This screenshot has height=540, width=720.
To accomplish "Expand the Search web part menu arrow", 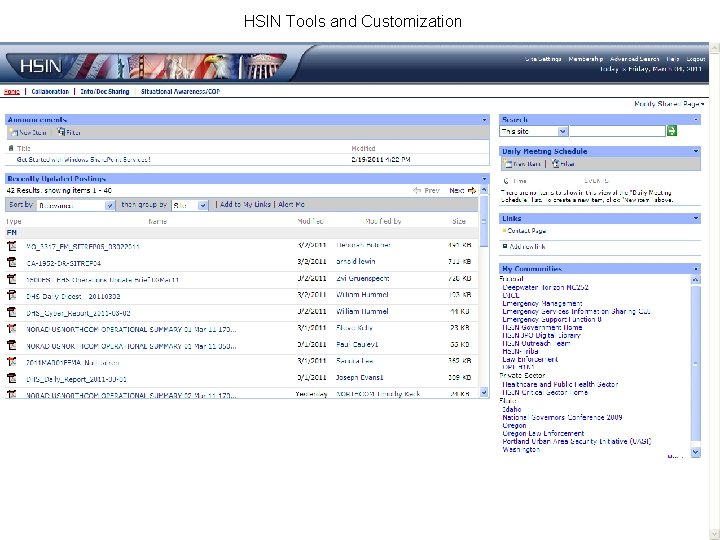I will point(696,120).
